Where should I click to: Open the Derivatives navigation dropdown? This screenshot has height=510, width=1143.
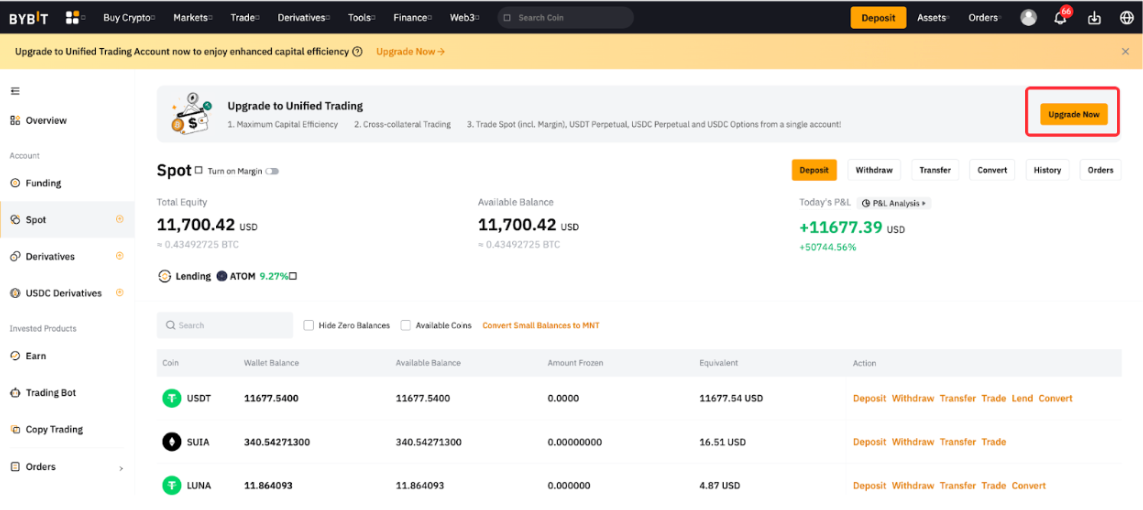(305, 17)
